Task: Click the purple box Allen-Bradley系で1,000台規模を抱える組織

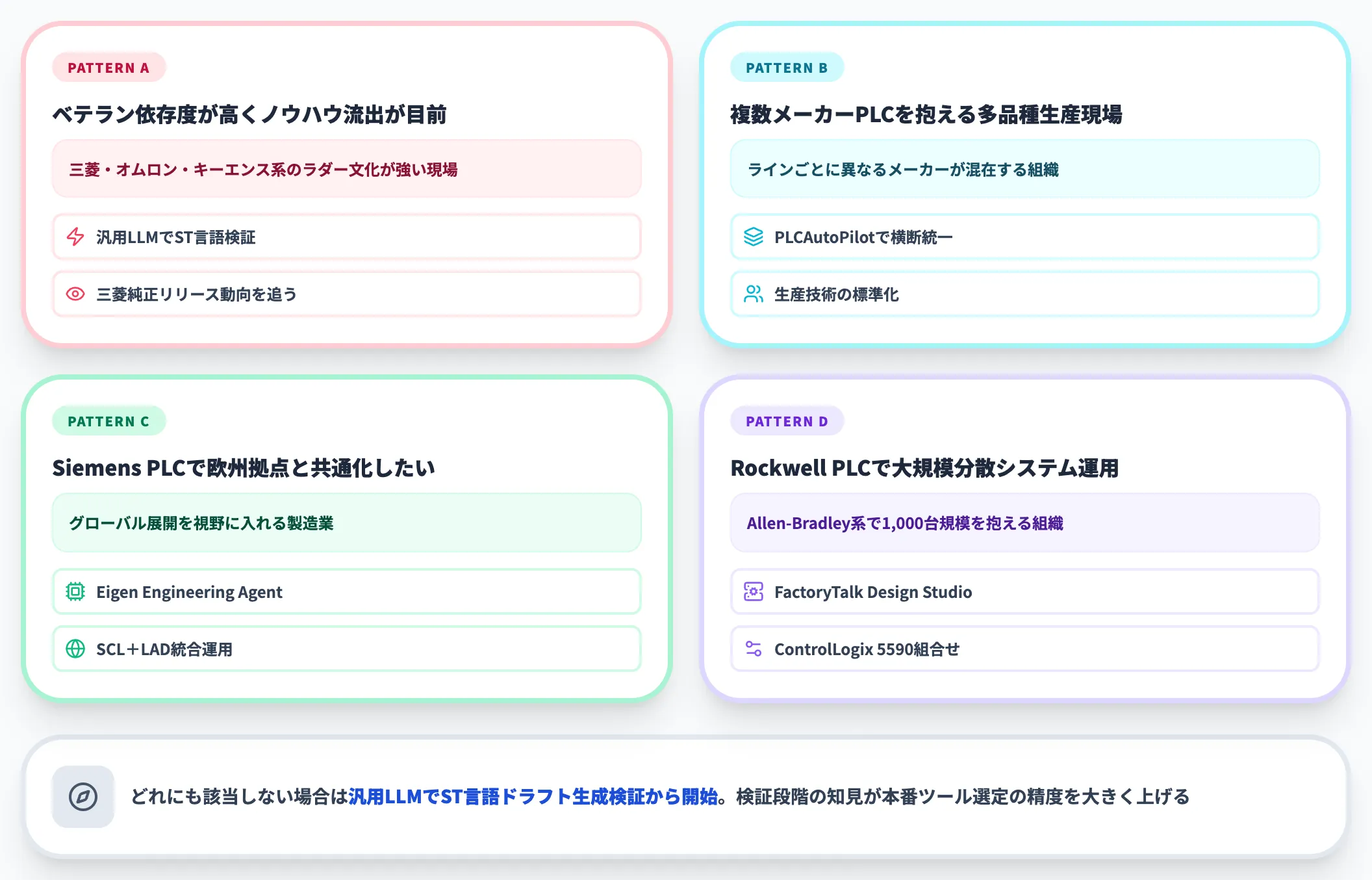Action: (x=1025, y=523)
